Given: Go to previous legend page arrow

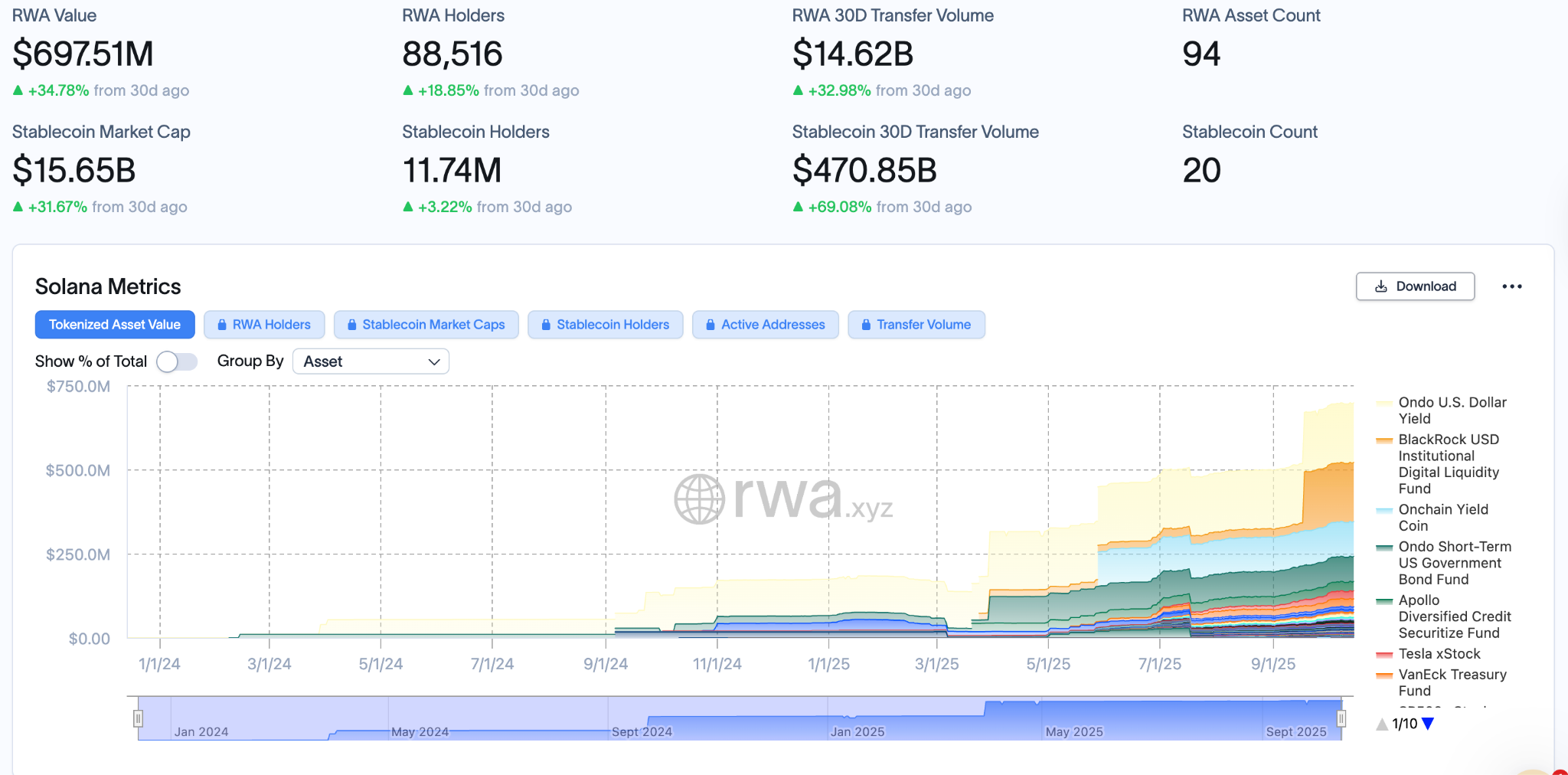Looking at the screenshot, I should coord(1382,724).
